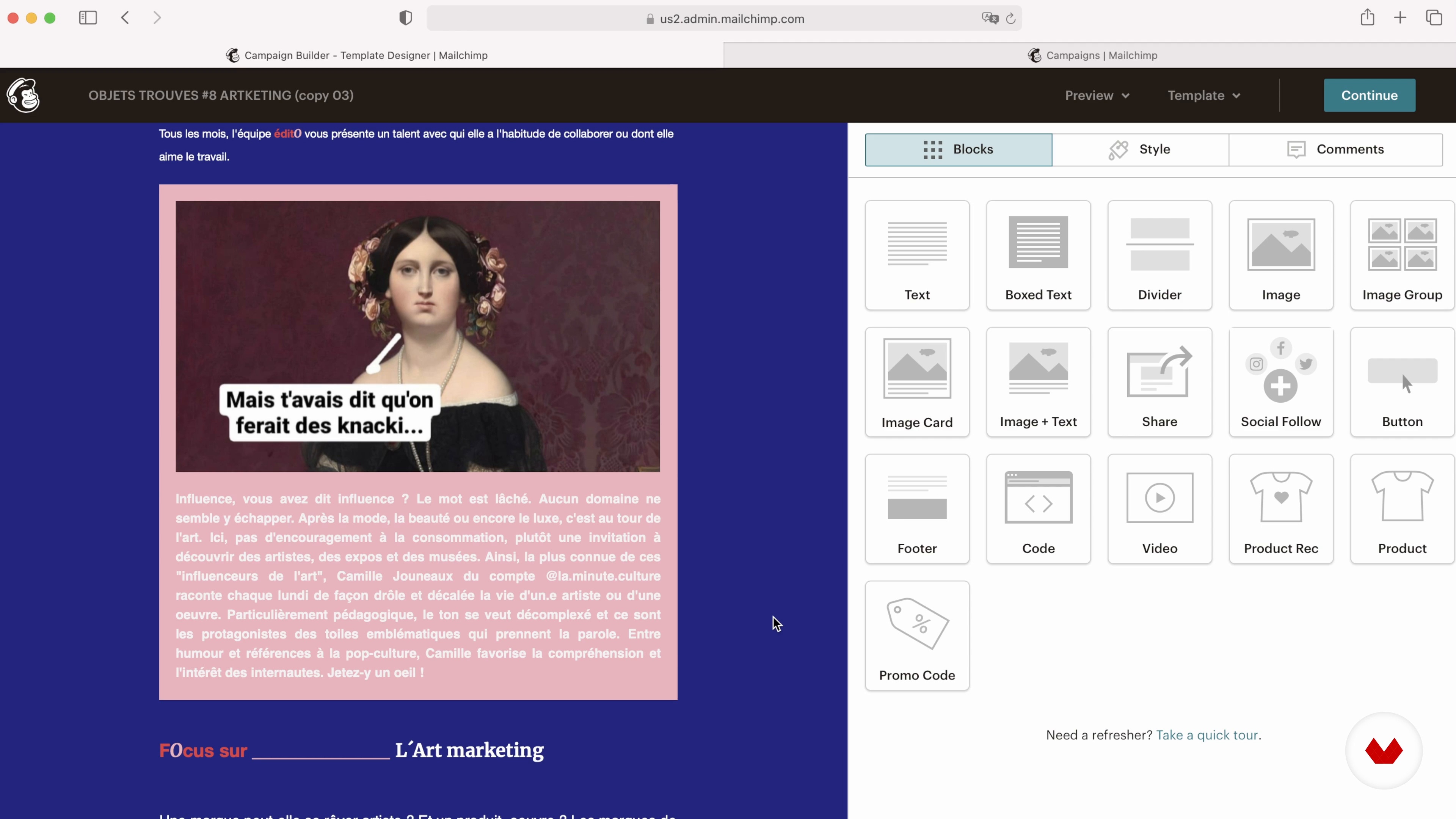1456x819 pixels.
Task: Click the "Tous les mois" intro paragraph
Action: click(416, 145)
